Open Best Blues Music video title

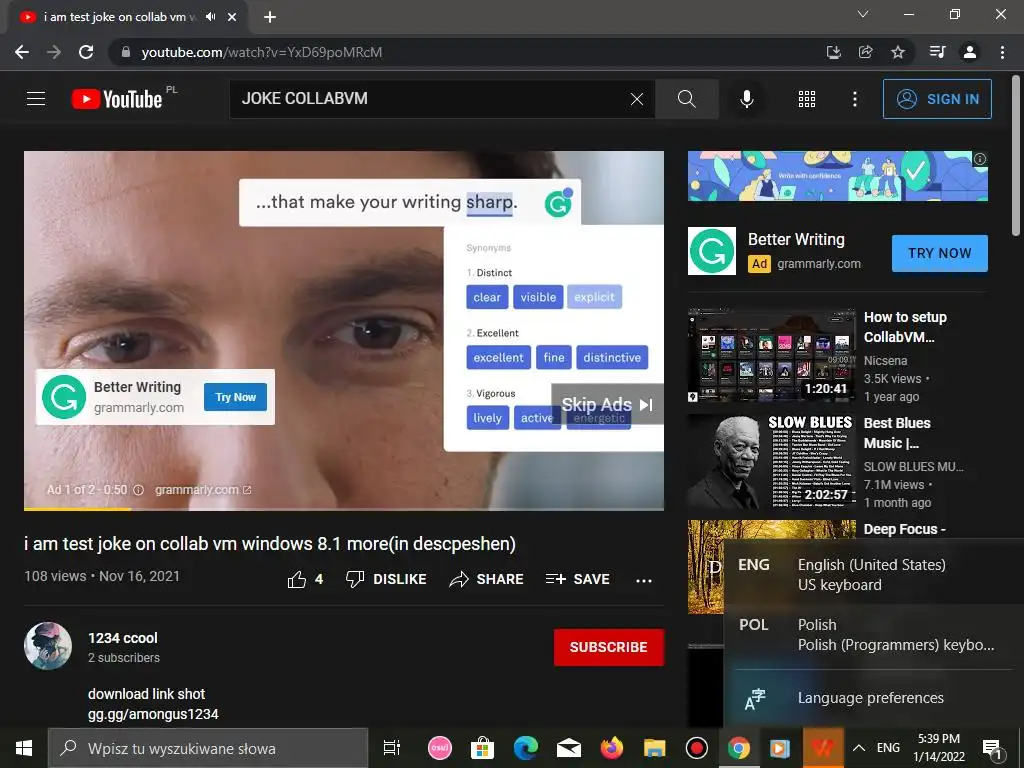pos(897,433)
